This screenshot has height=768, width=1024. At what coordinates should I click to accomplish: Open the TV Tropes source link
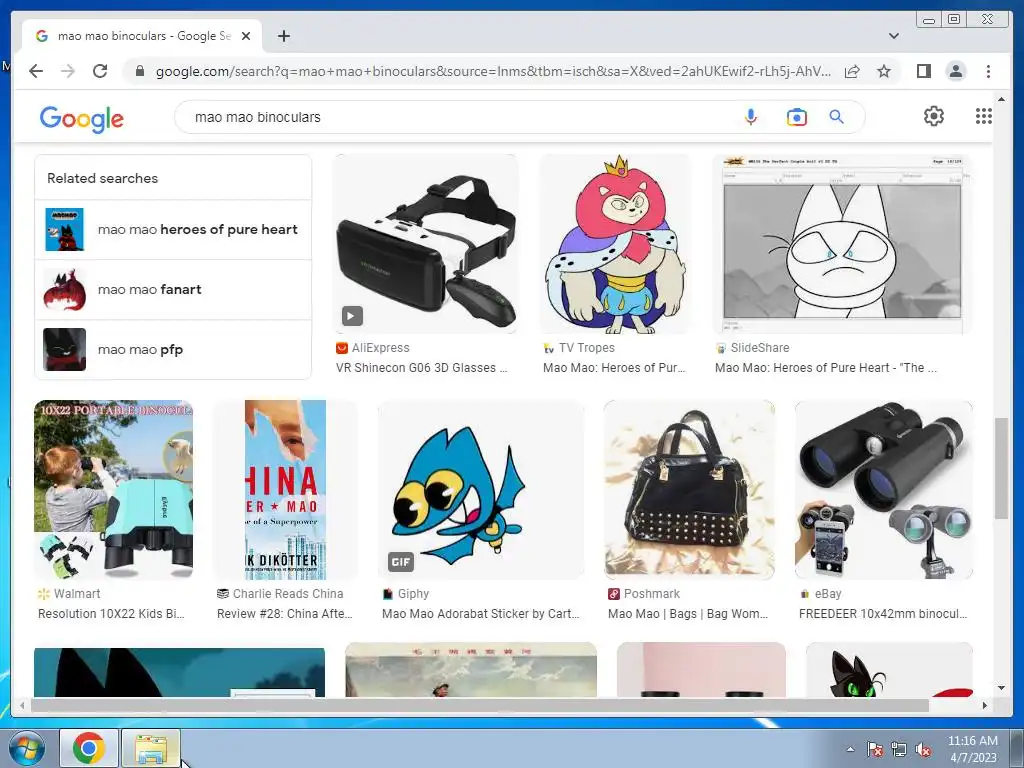click(579, 348)
